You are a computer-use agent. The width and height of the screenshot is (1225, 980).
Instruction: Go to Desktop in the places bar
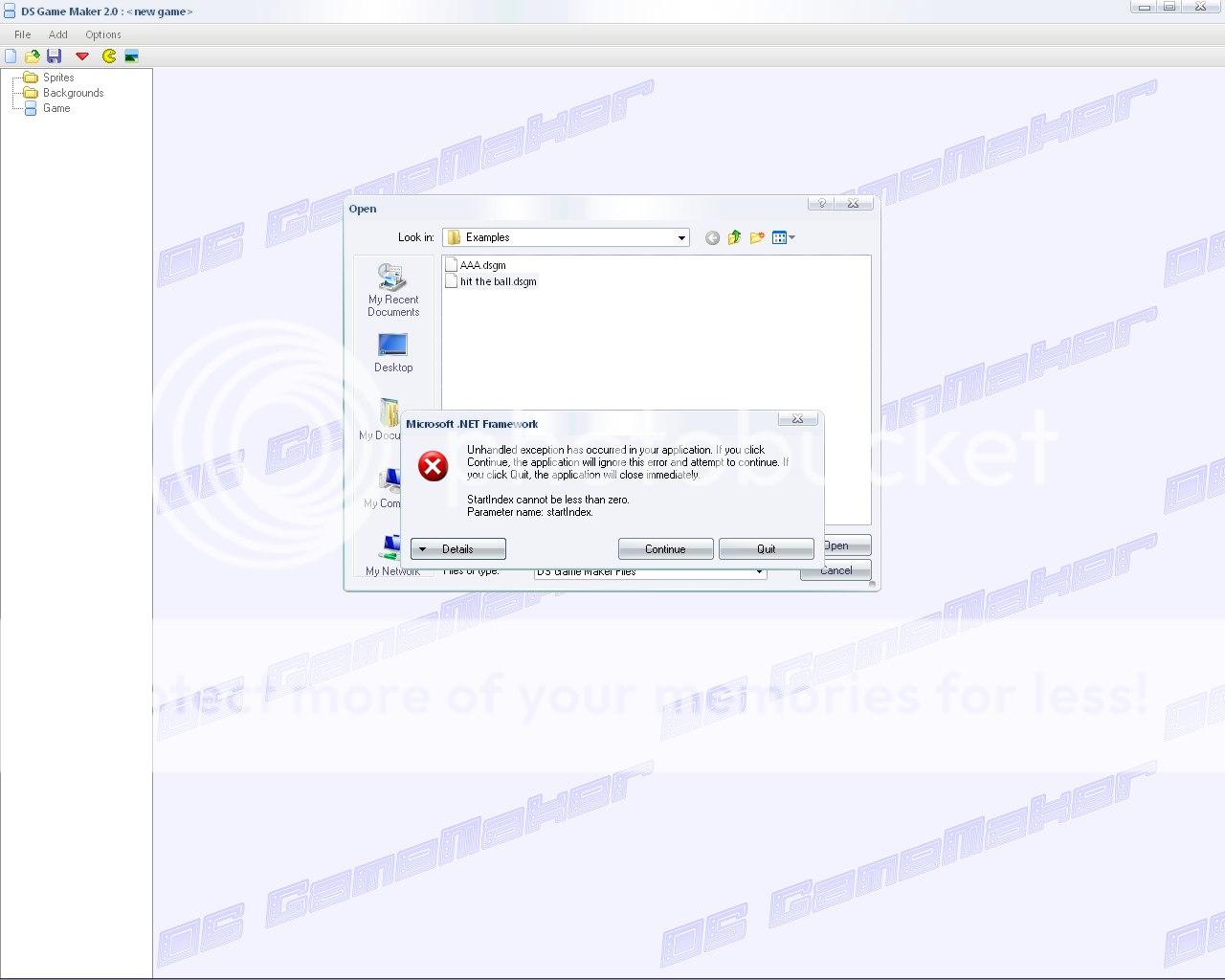click(x=393, y=352)
